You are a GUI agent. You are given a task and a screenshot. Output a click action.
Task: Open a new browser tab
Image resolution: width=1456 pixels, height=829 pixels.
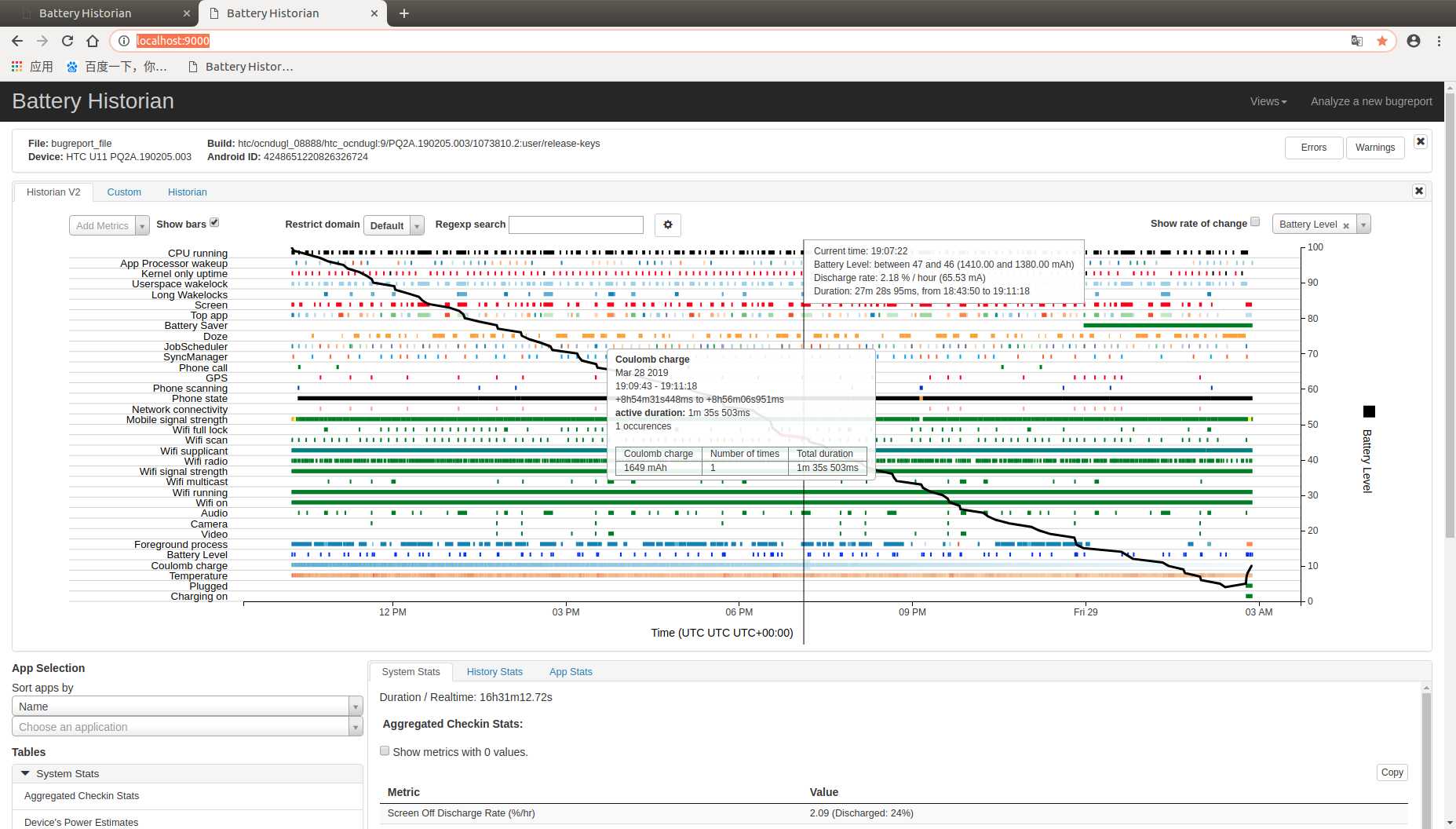click(x=404, y=13)
